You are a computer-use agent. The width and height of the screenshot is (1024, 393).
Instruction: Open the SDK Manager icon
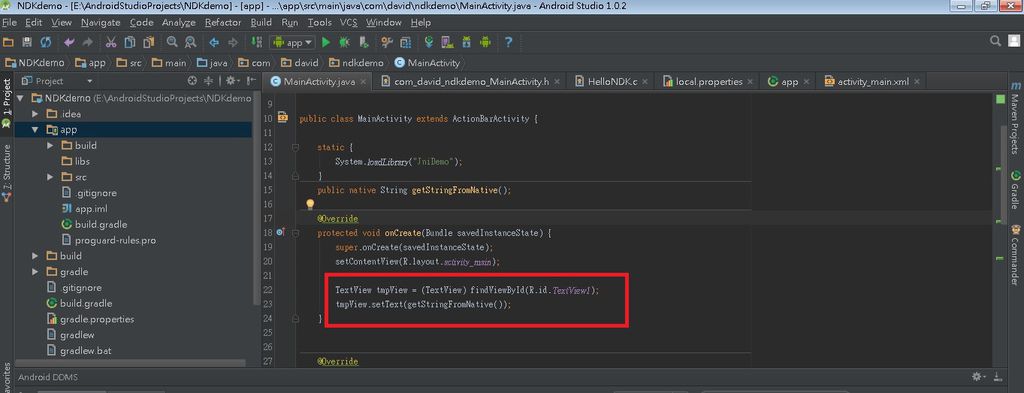(x=466, y=42)
